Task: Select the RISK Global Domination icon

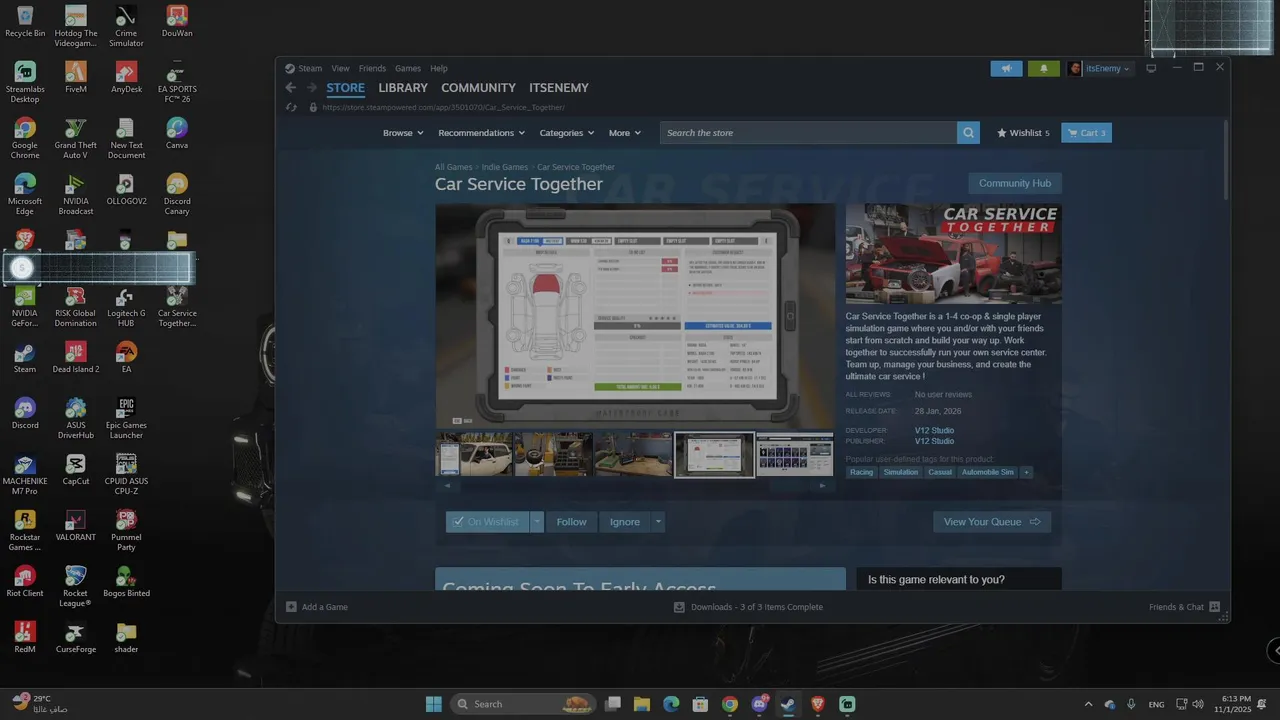Action: tap(76, 306)
